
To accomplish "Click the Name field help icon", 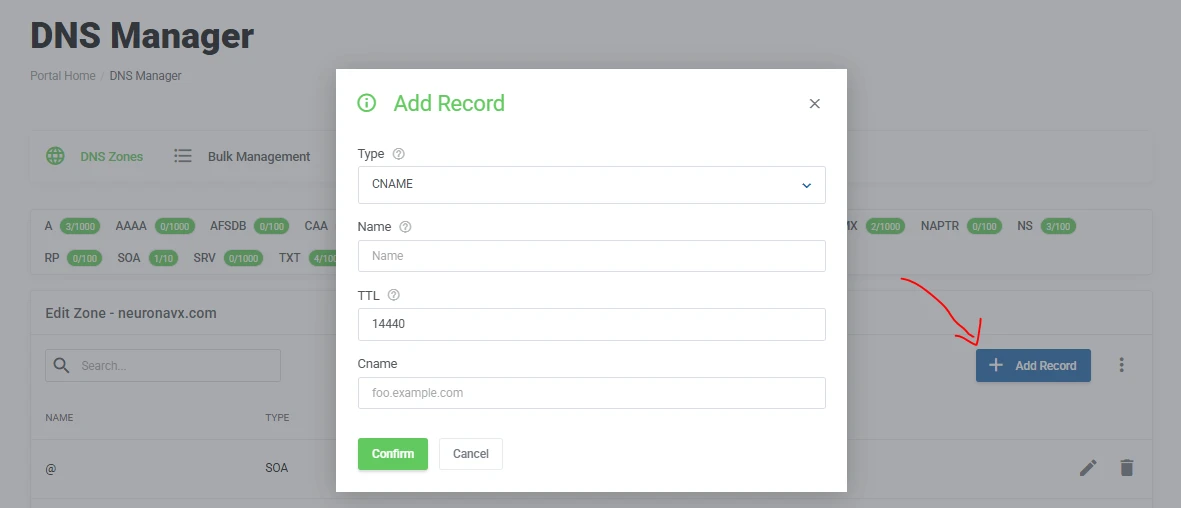I will coord(405,227).
